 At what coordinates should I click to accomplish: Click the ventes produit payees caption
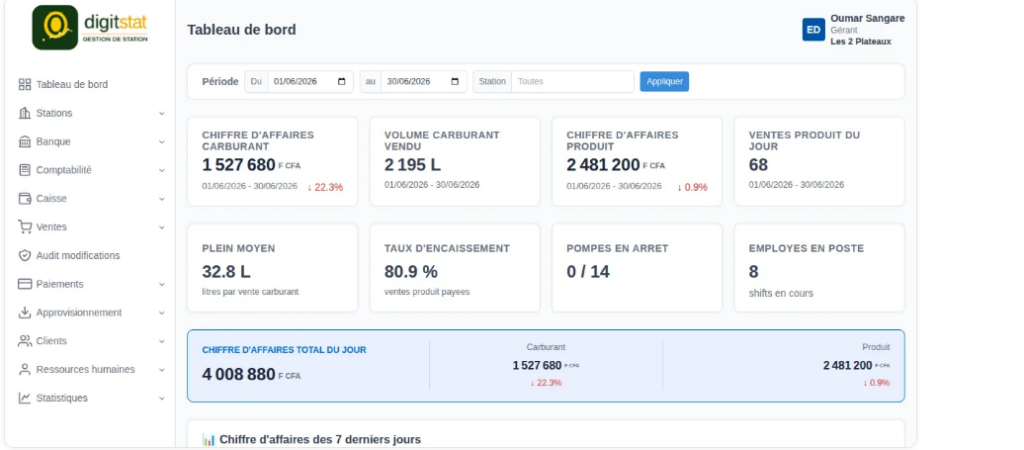click(427, 292)
